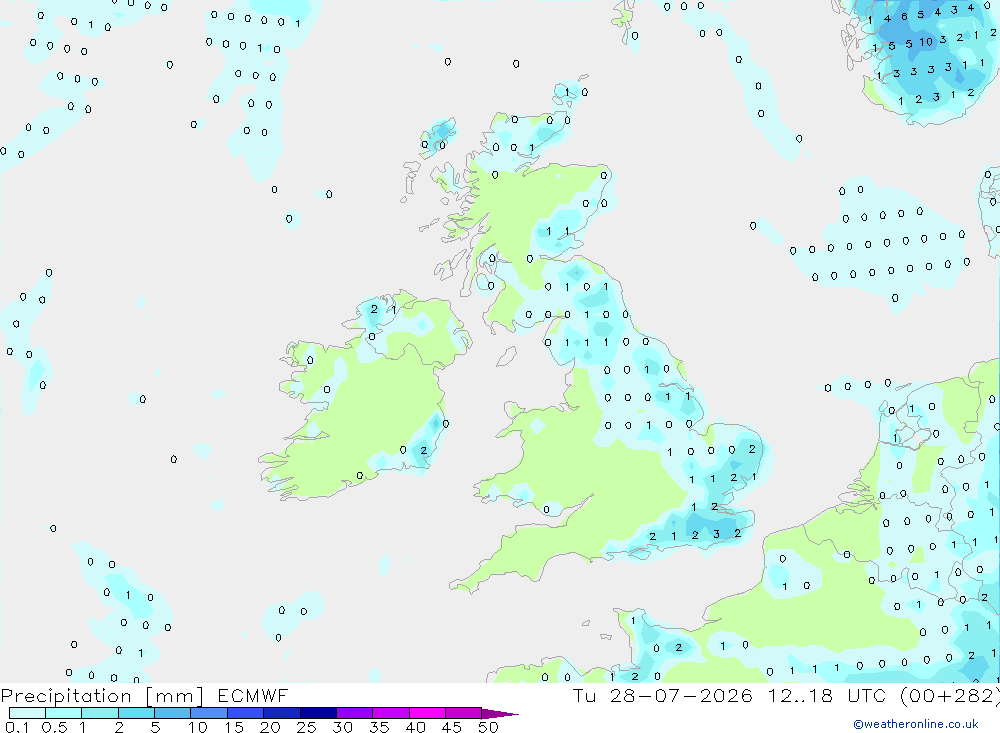The height and width of the screenshot is (733, 1000).
Task: Pick the 1–2 mm legend color swatch
Action: point(100,713)
